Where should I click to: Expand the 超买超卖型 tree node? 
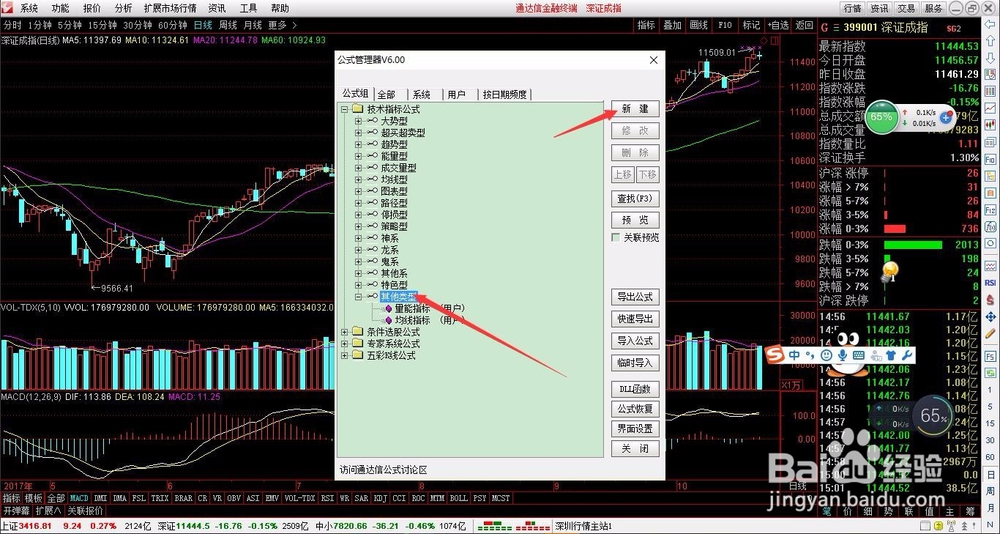[x=358, y=133]
